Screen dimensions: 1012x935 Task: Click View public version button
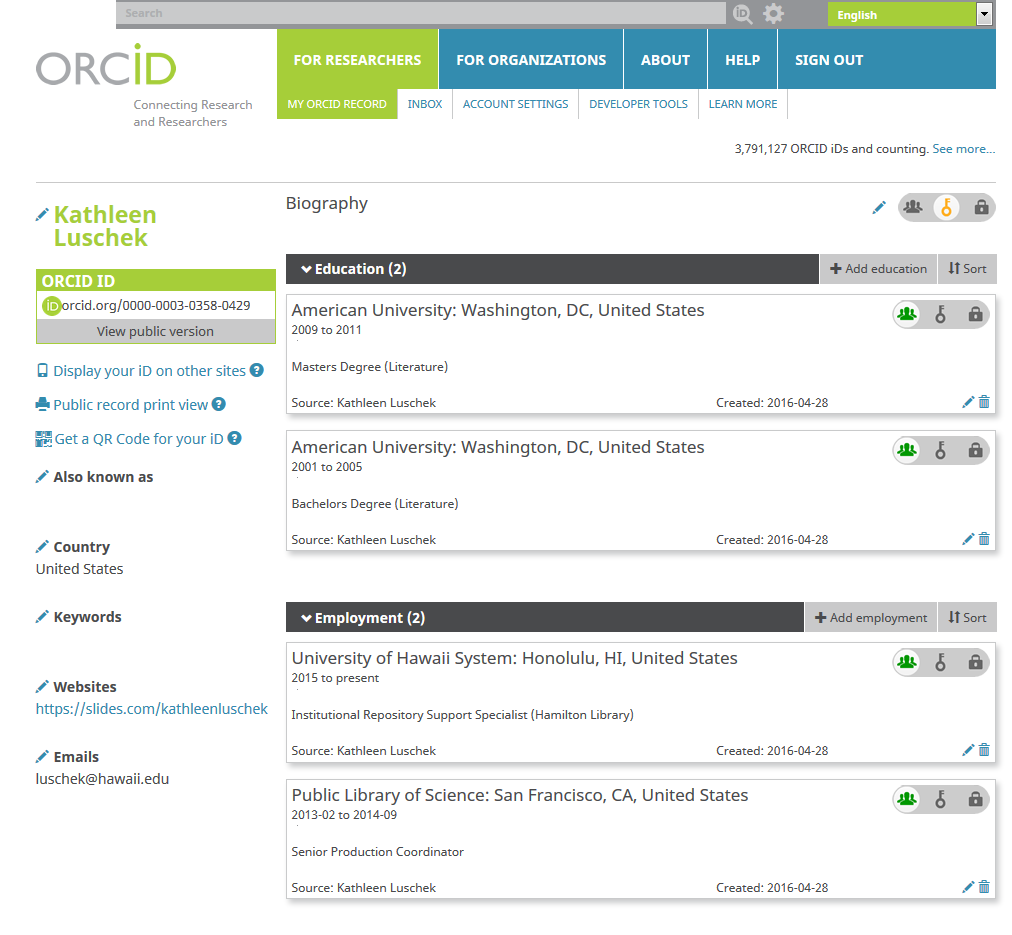tap(156, 331)
